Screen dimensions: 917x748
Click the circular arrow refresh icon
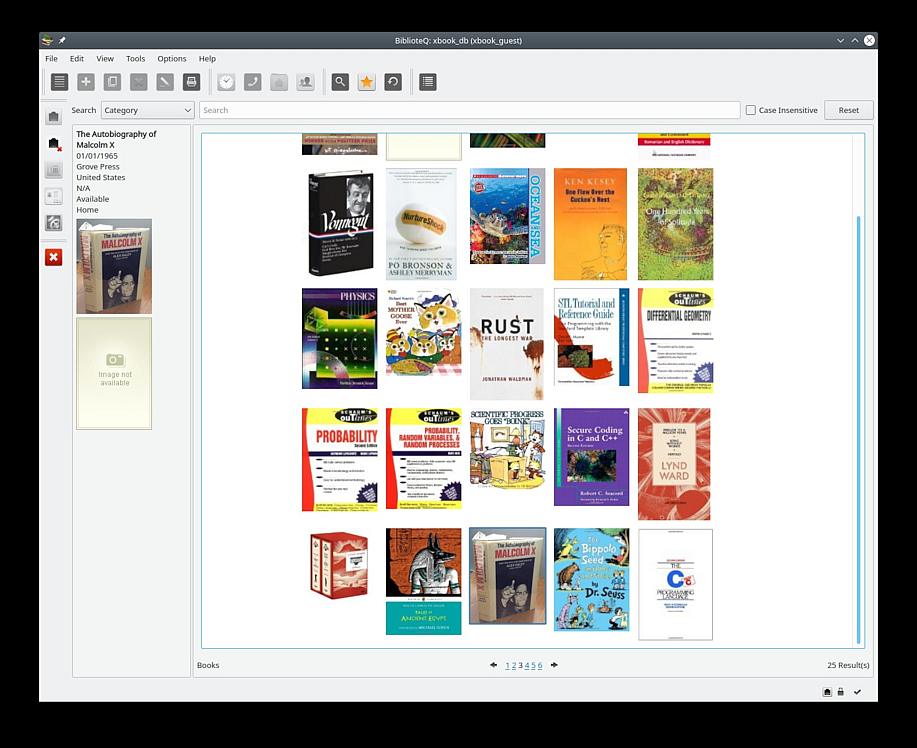point(393,82)
